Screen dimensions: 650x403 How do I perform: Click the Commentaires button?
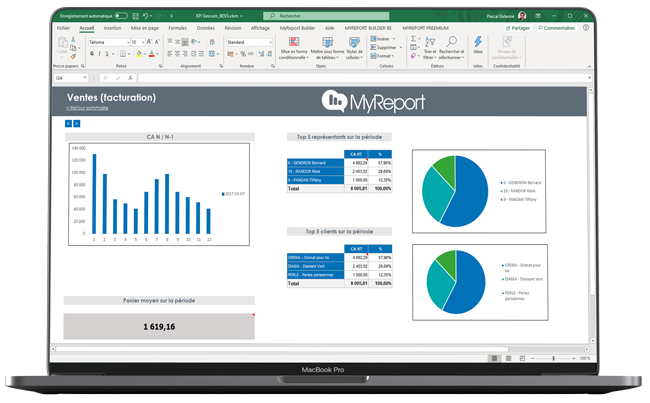(x=557, y=28)
